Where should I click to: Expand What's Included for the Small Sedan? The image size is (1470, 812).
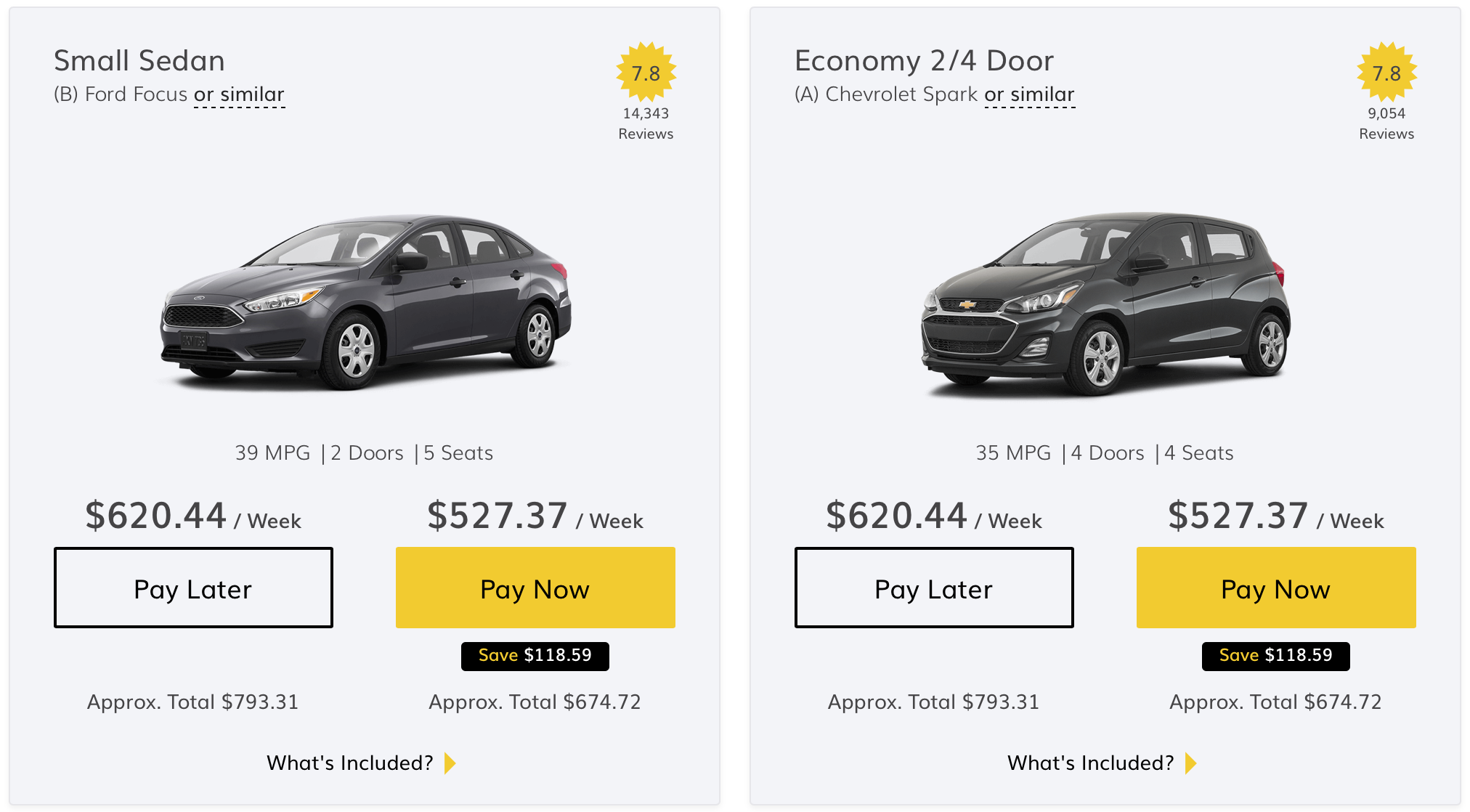click(x=349, y=763)
